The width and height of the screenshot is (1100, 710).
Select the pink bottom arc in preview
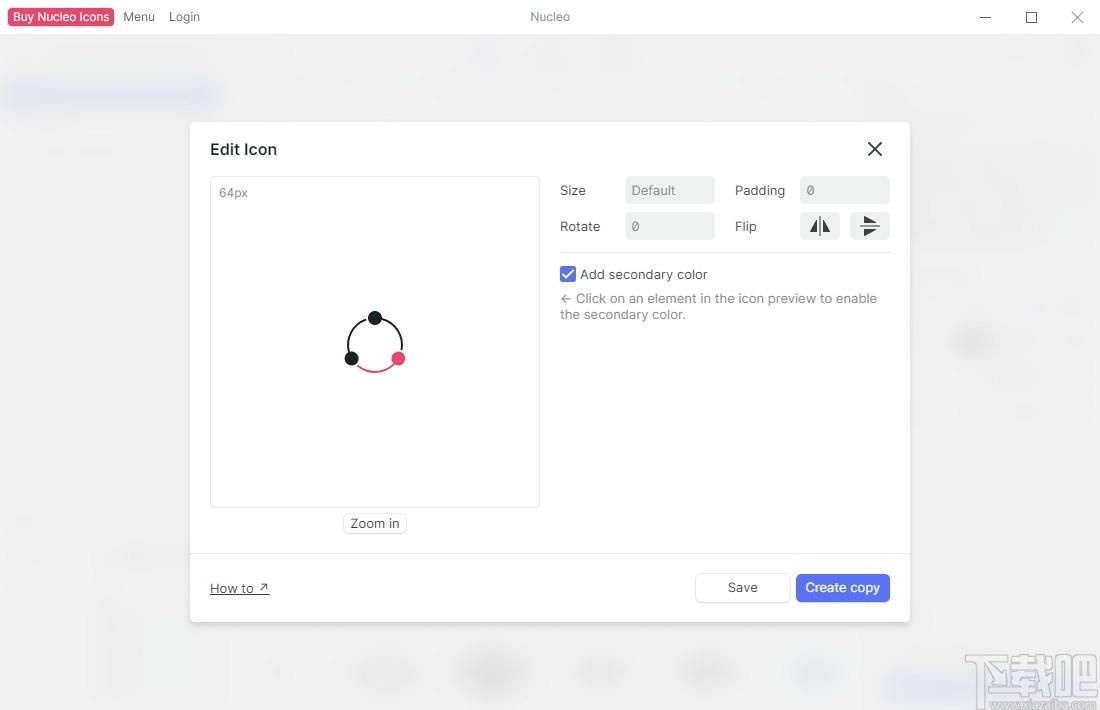coord(375,371)
